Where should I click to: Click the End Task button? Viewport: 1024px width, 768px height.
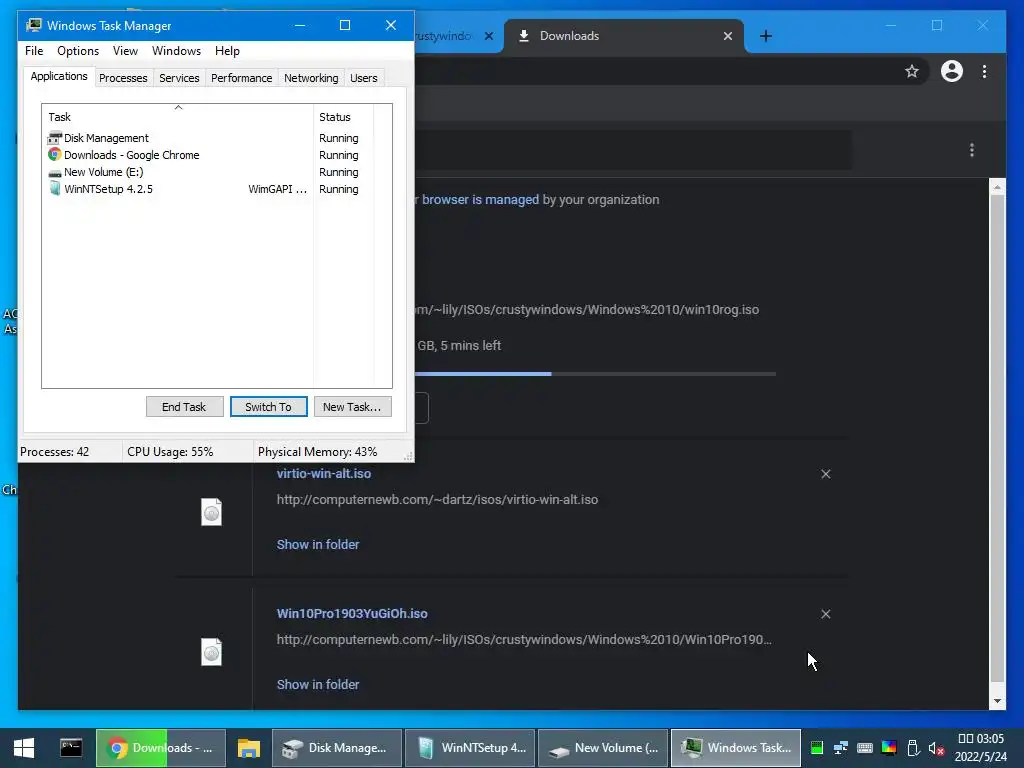tap(184, 407)
